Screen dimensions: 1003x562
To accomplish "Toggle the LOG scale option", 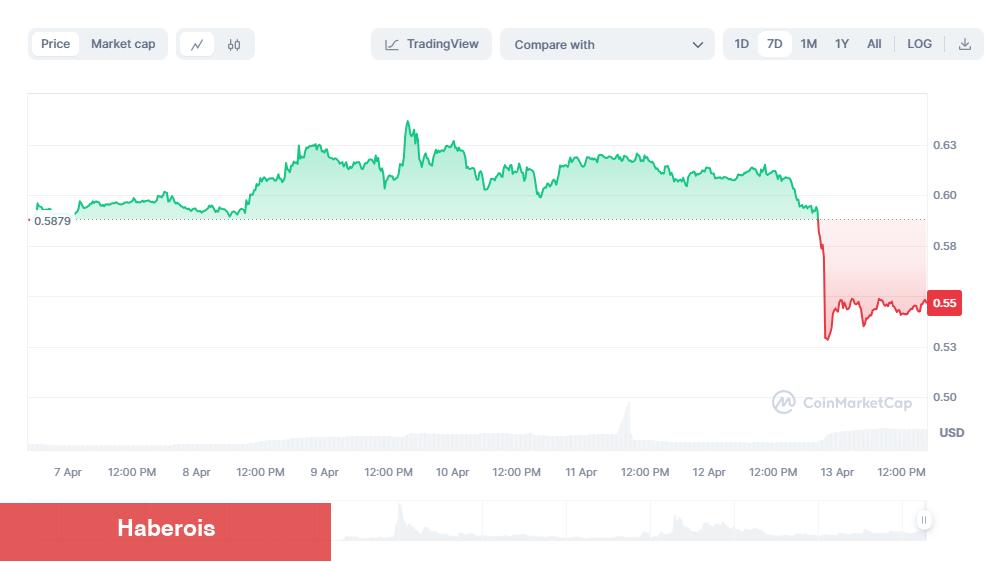I will tap(919, 44).
